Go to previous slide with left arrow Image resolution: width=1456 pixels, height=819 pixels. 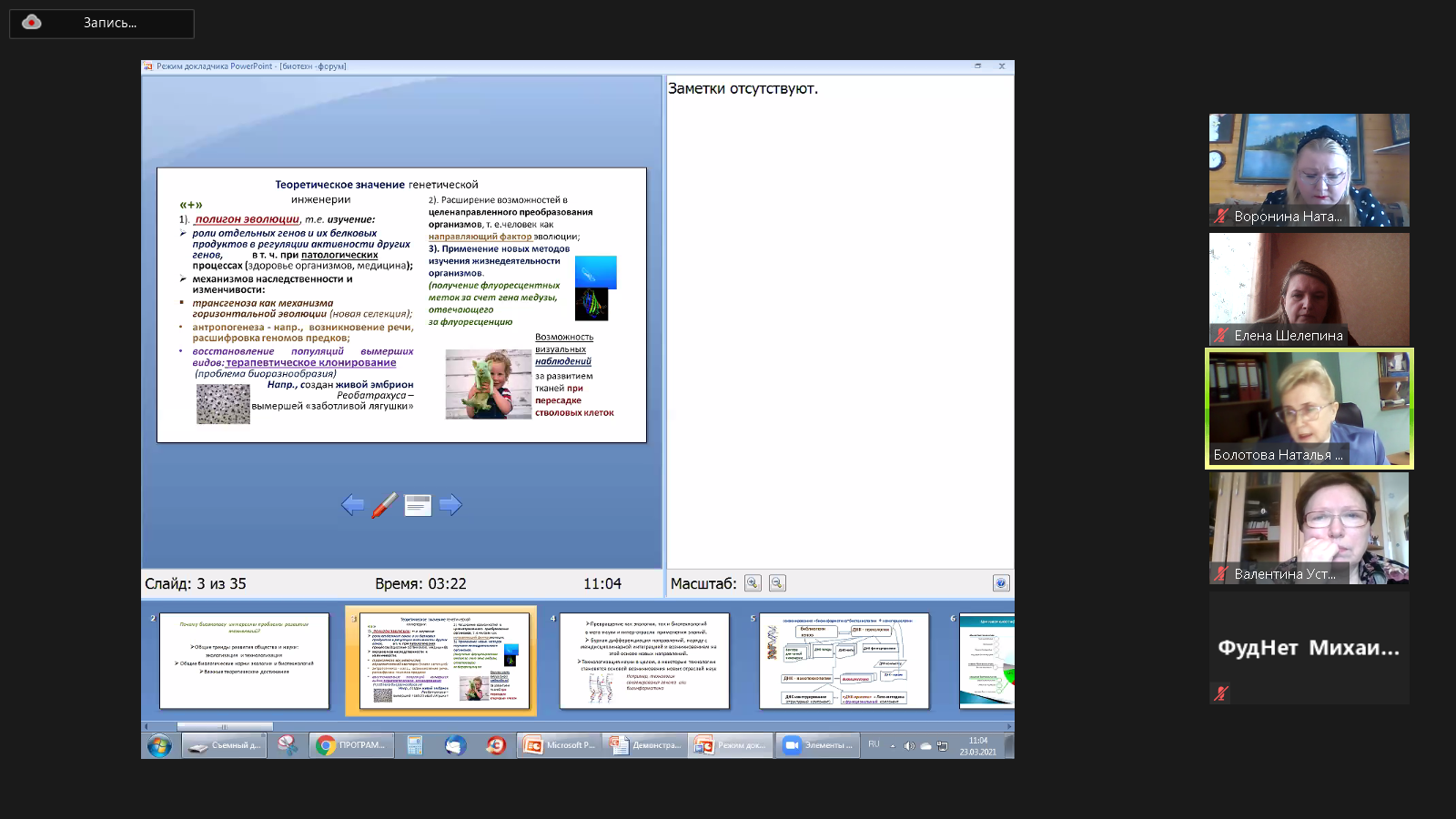coord(352,505)
